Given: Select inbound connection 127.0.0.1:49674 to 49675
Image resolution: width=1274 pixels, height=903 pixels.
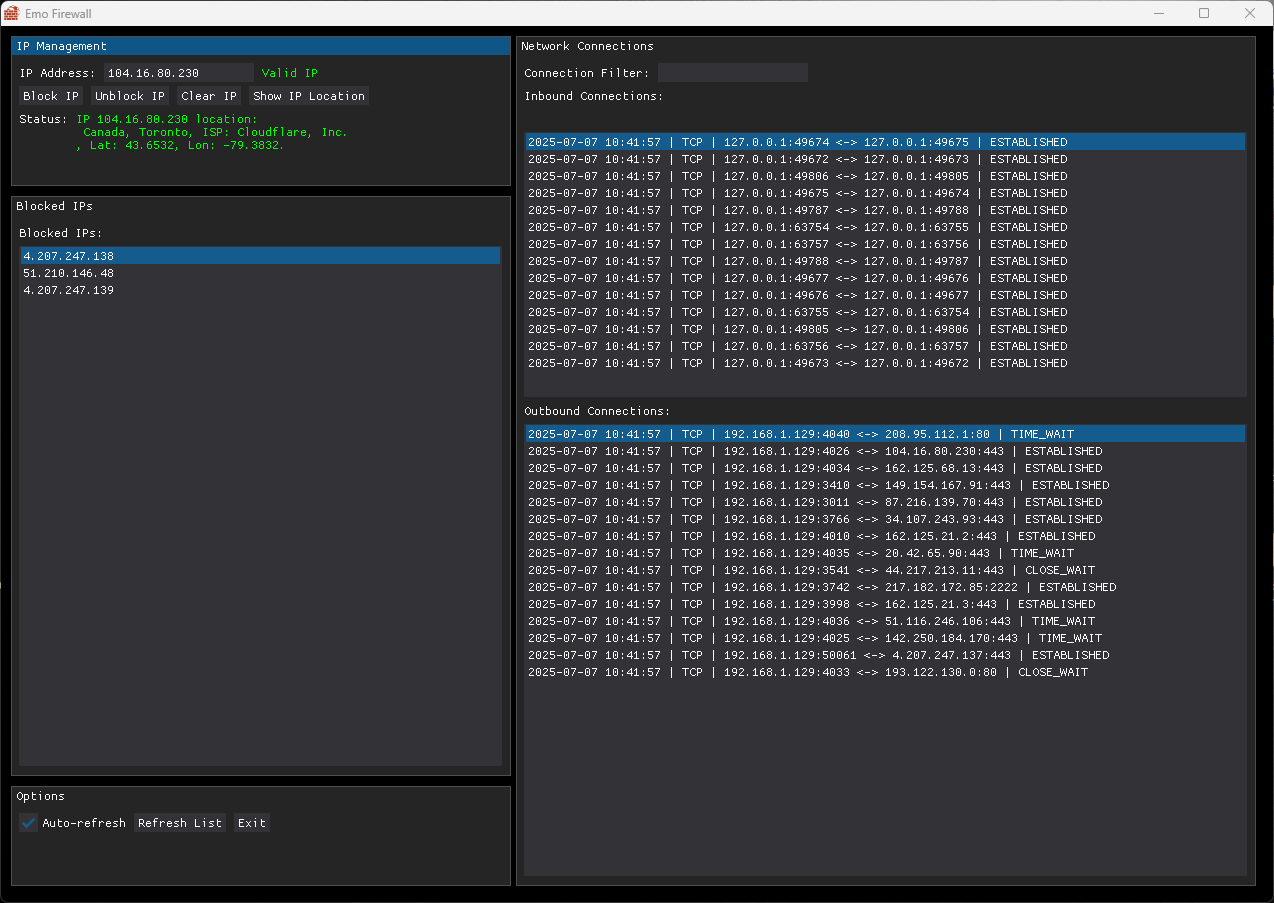Looking at the screenshot, I should pos(885,142).
